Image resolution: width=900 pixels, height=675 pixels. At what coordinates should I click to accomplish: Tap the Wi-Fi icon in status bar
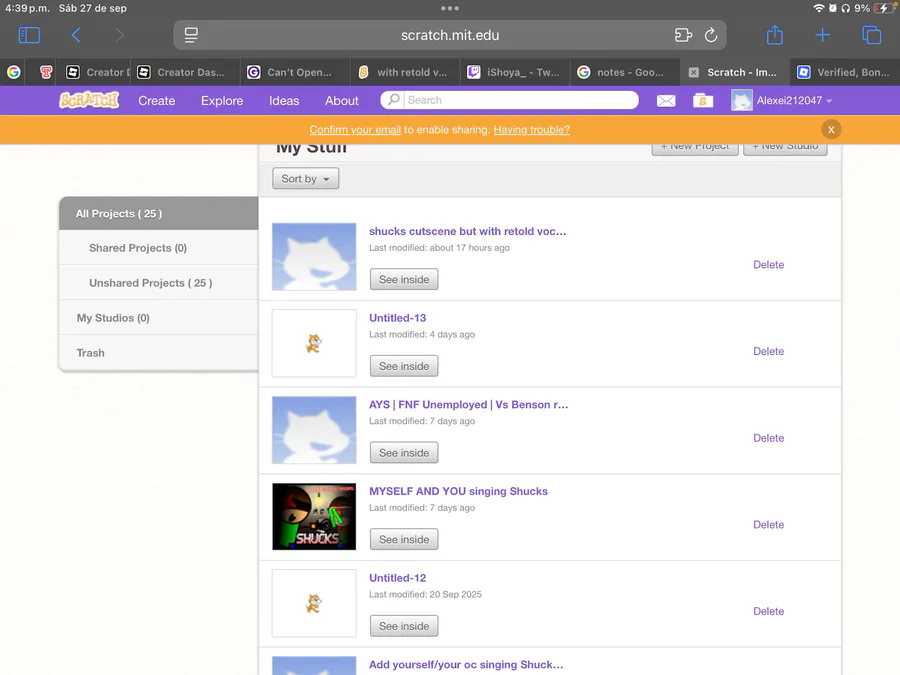(x=818, y=8)
